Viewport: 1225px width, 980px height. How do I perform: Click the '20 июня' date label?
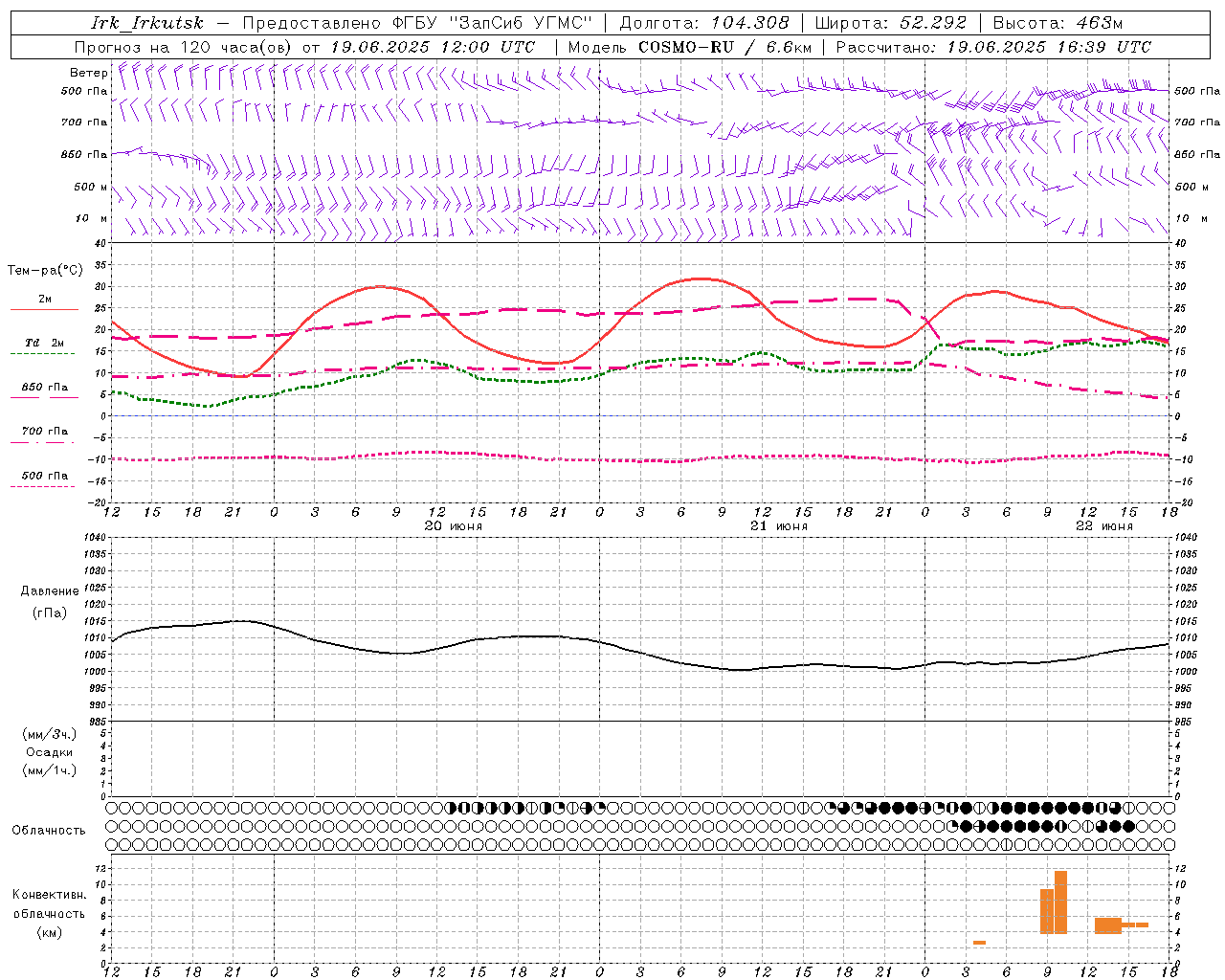point(454,526)
